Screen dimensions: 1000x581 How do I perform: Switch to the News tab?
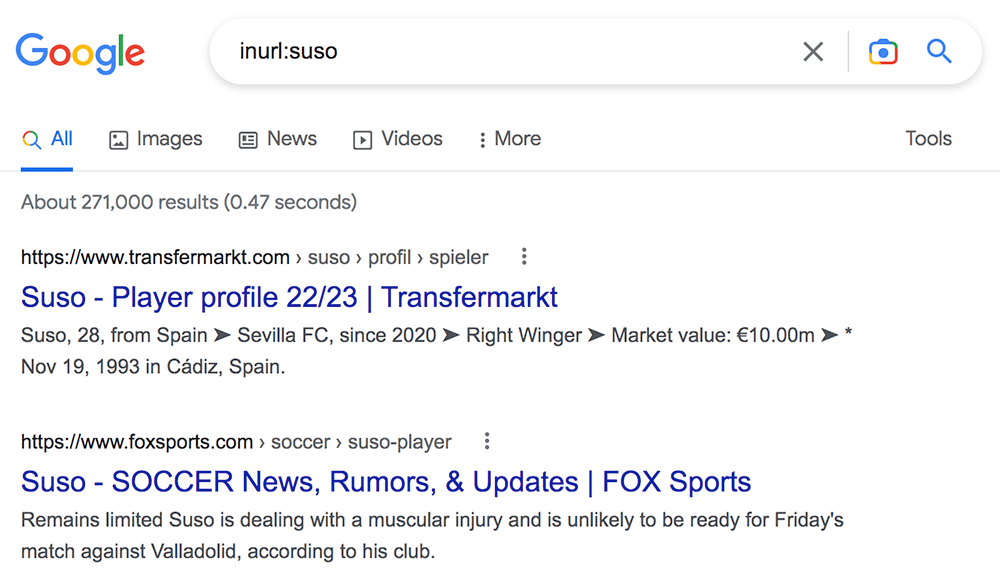click(x=277, y=139)
